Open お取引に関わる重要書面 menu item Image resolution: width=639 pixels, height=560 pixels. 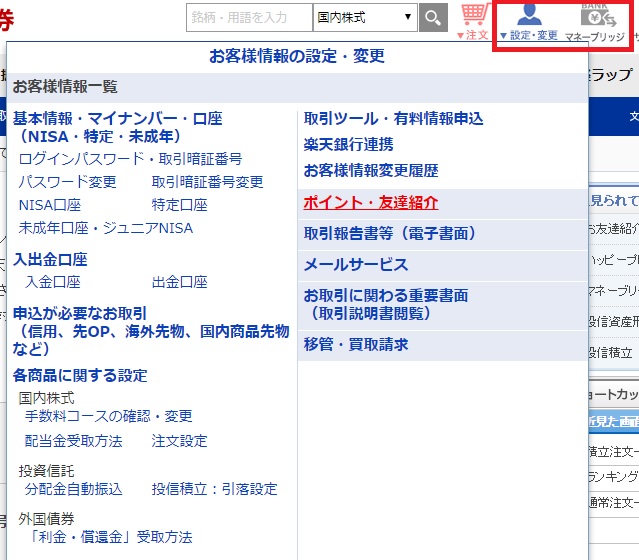tap(443, 305)
